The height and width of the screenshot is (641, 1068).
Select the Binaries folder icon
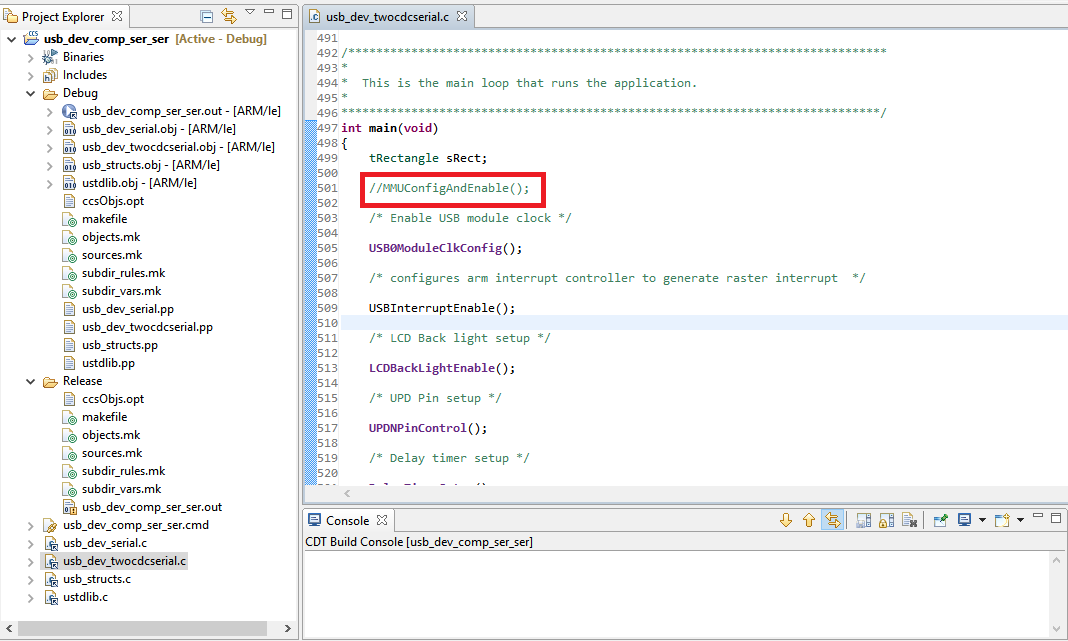coord(50,57)
